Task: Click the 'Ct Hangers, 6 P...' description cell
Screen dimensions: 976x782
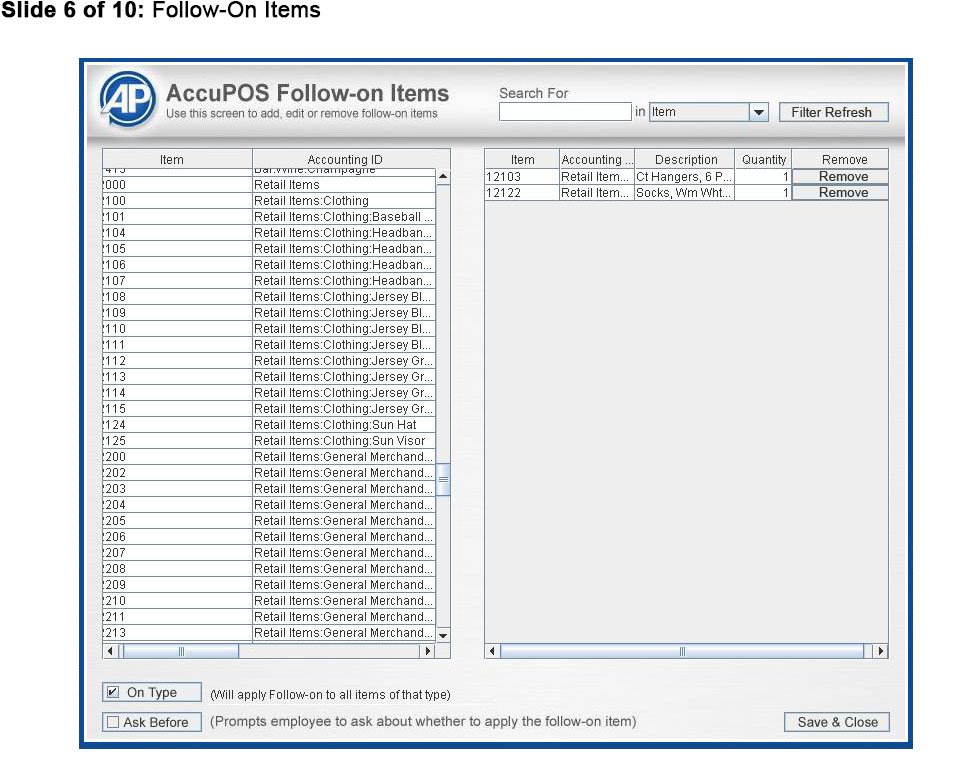Action: pos(684,177)
